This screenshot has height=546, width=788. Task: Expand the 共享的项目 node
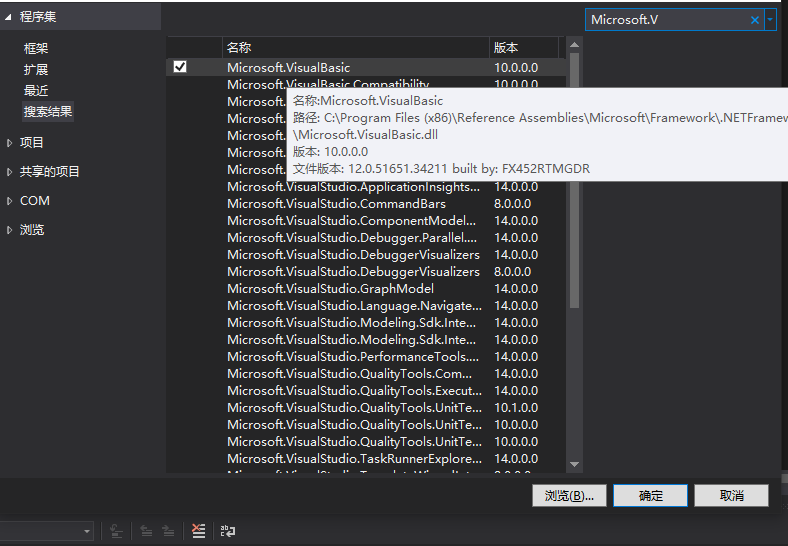[x=9, y=172]
